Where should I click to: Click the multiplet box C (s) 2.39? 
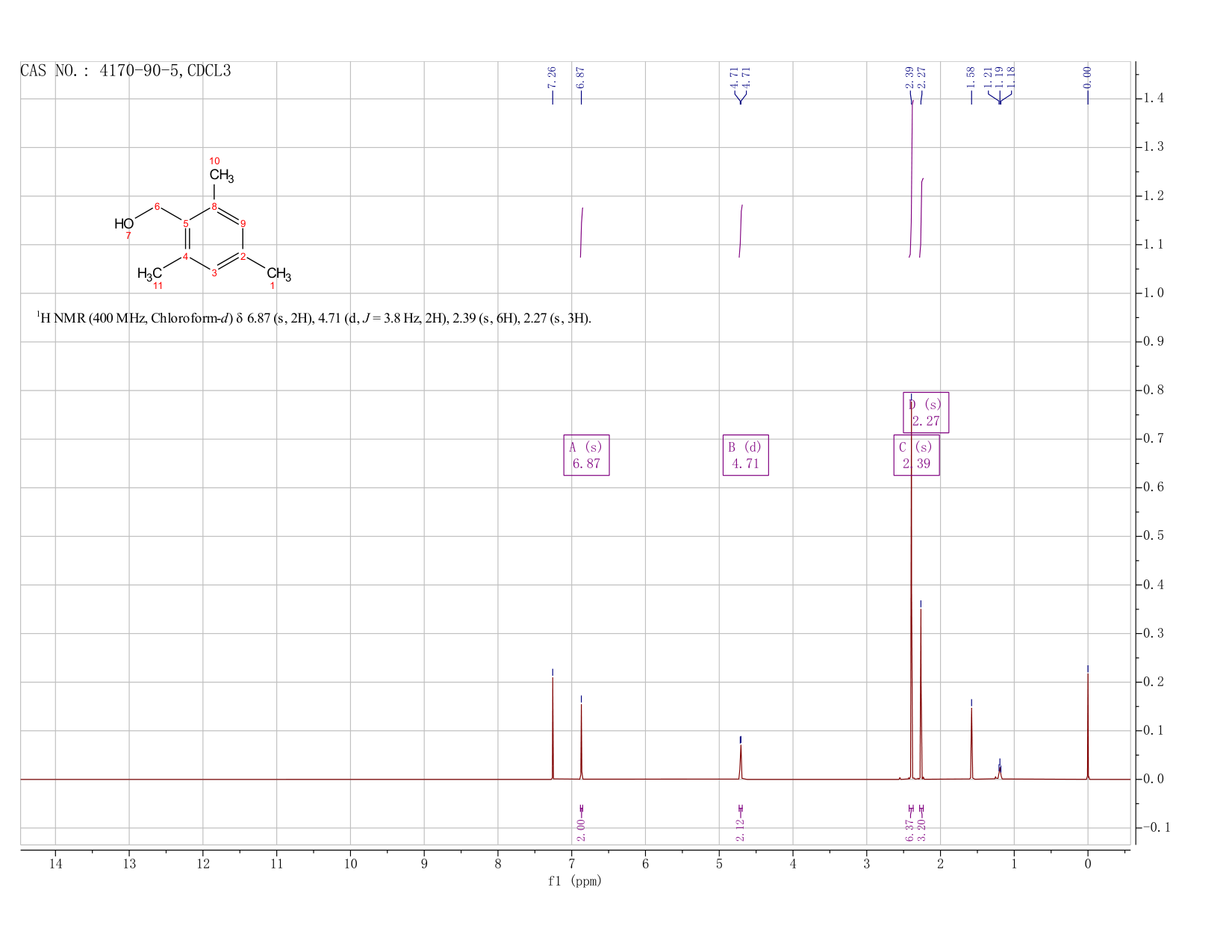916,455
